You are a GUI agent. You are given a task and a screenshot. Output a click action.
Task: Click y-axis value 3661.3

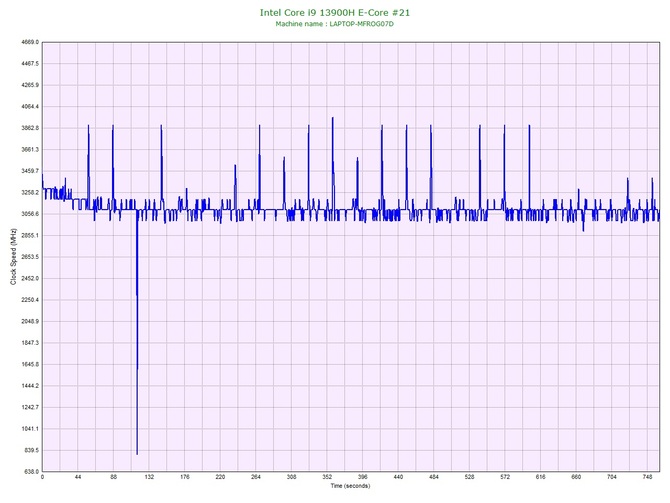point(30,150)
